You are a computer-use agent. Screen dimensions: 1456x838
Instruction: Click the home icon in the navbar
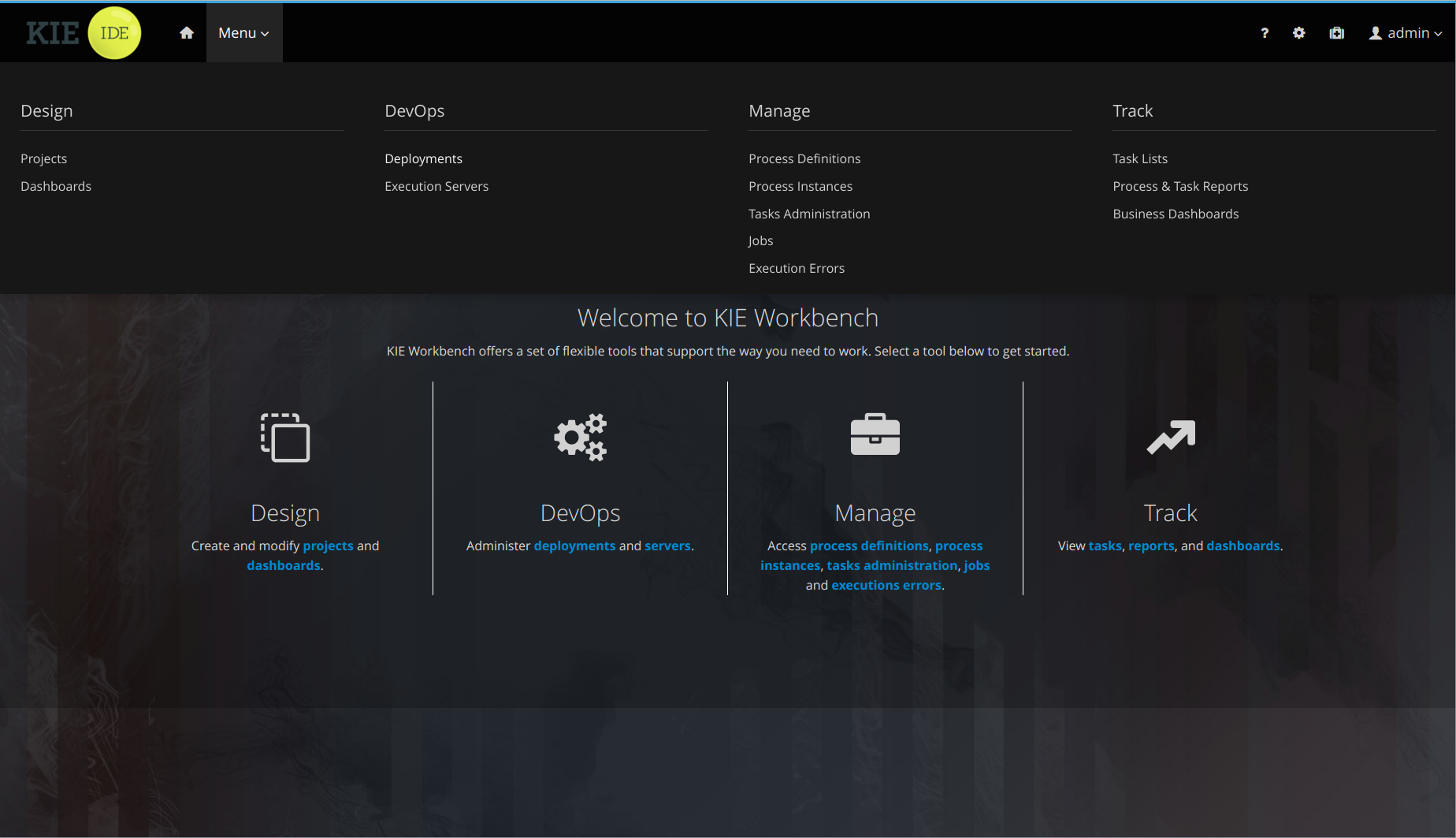pyautogui.click(x=186, y=33)
